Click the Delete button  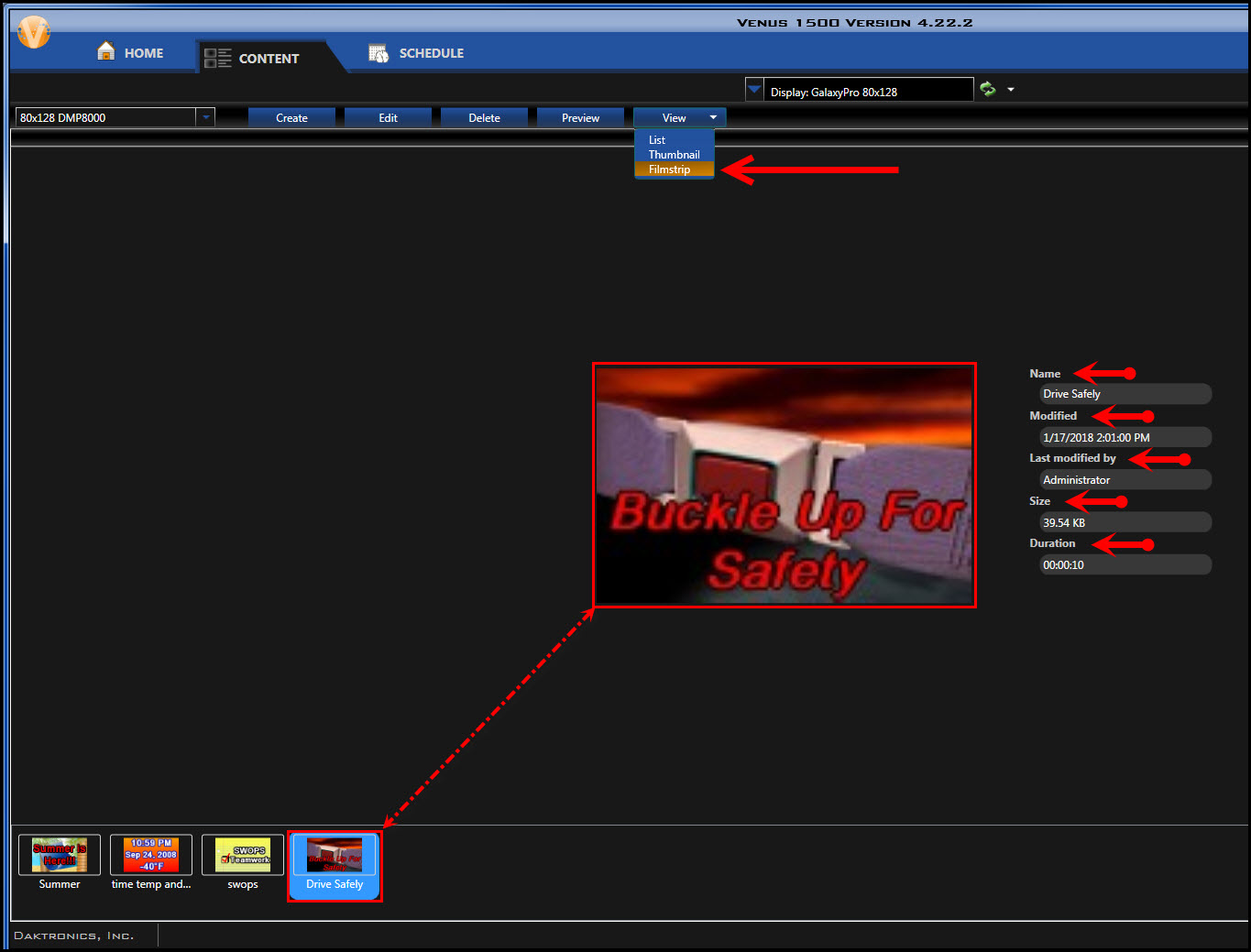[x=484, y=117]
